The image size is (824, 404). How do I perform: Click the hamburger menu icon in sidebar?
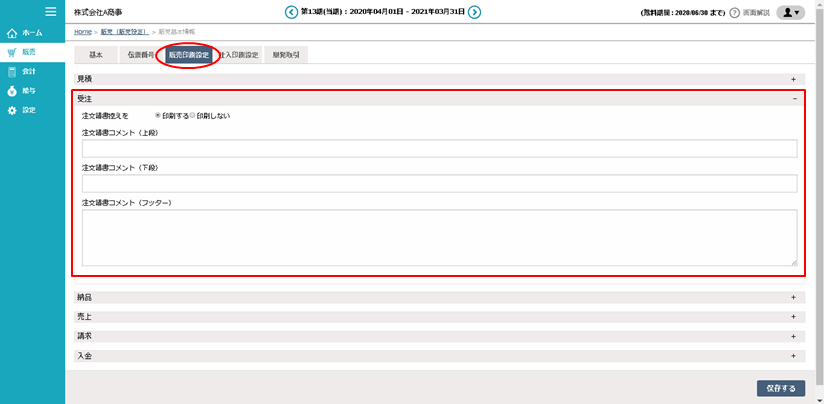pyautogui.click(x=50, y=11)
